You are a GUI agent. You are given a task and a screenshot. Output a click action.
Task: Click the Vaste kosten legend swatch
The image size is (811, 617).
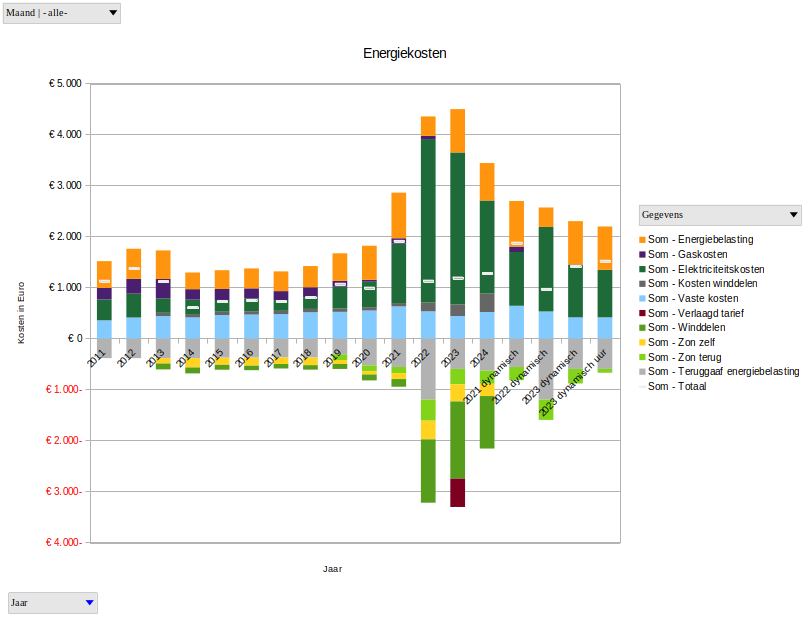[x=642, y=299]
